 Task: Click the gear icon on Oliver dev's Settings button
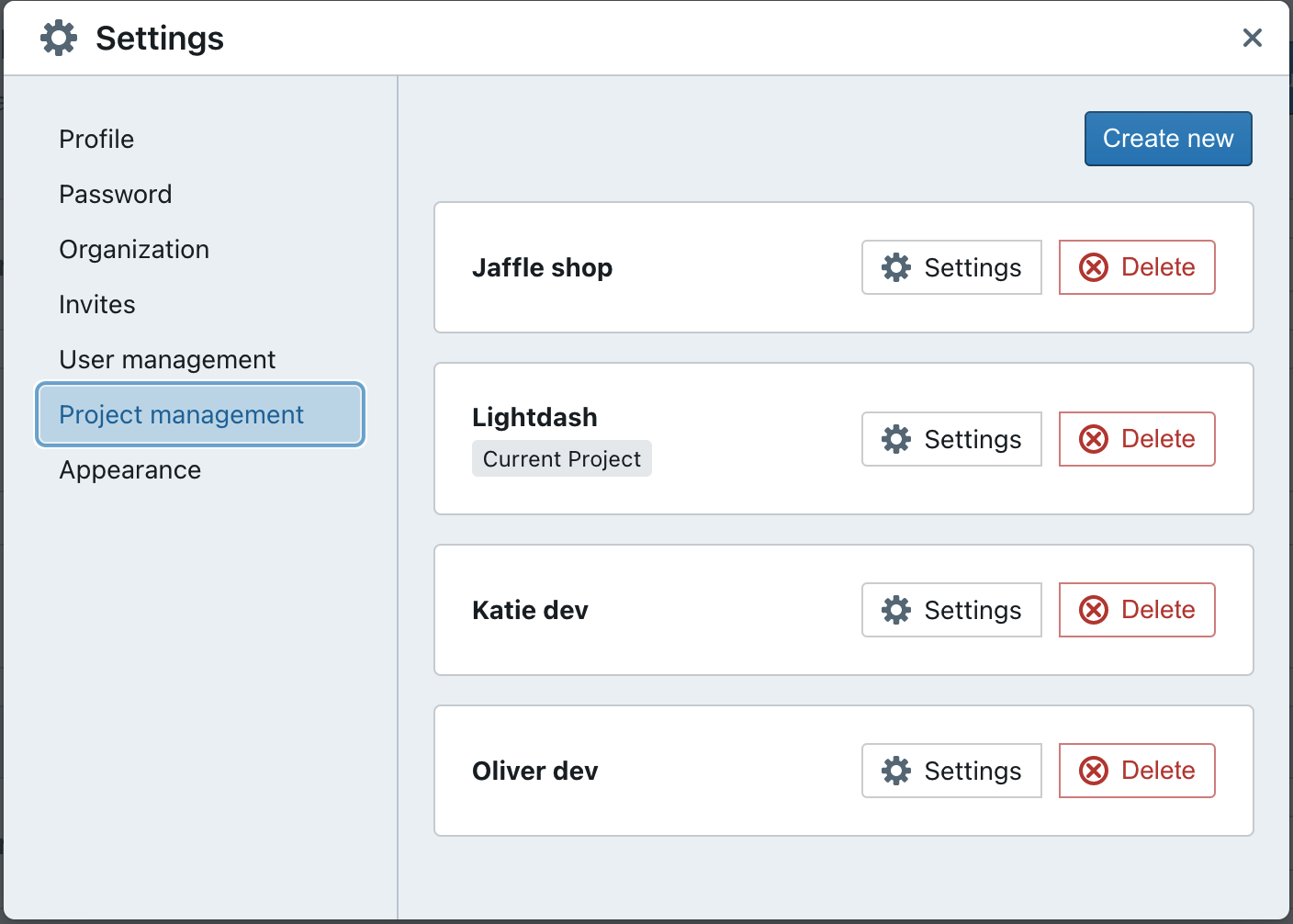(x=897, y=771)
